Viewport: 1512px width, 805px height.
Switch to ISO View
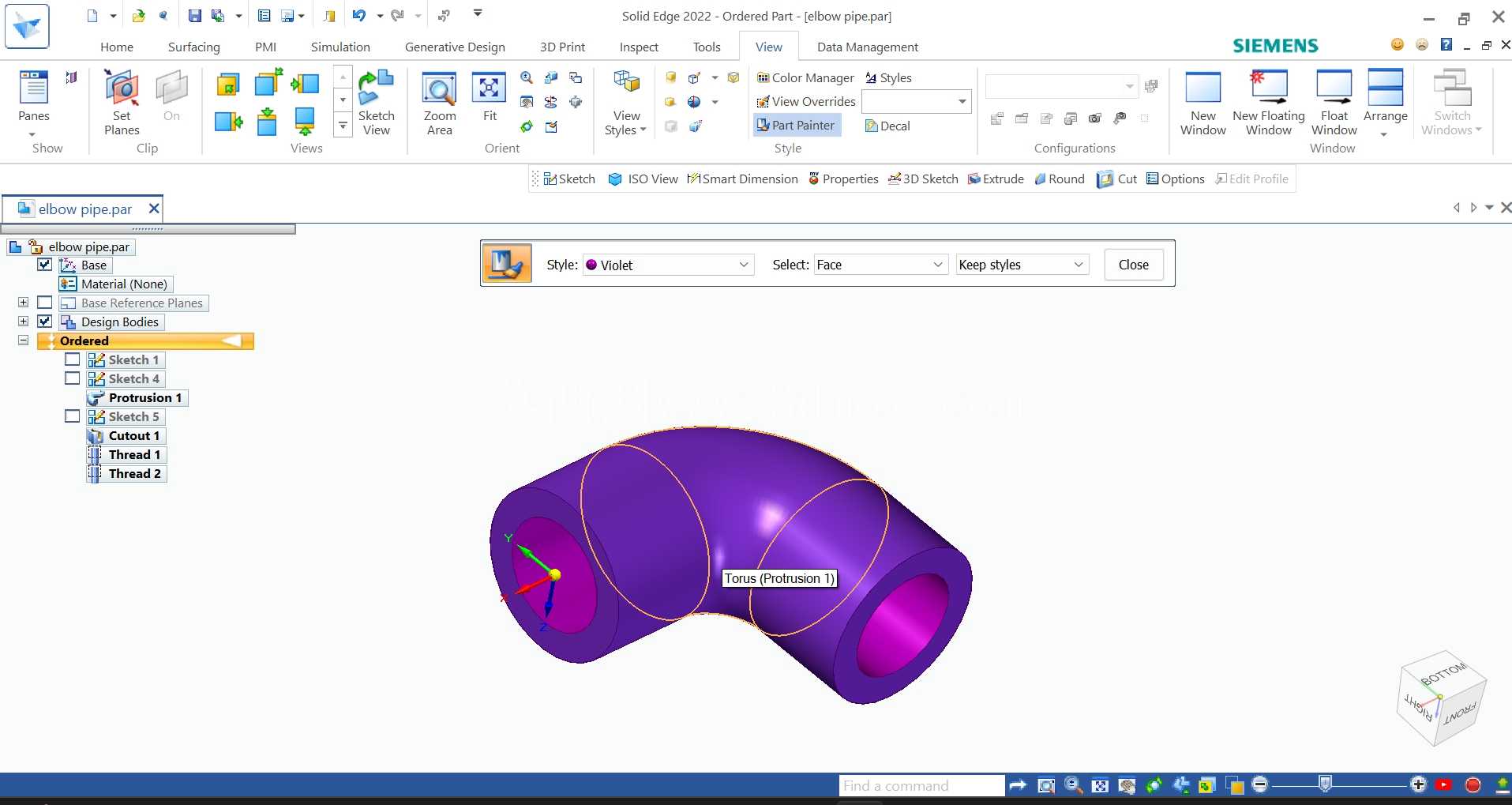click(643, 179)
